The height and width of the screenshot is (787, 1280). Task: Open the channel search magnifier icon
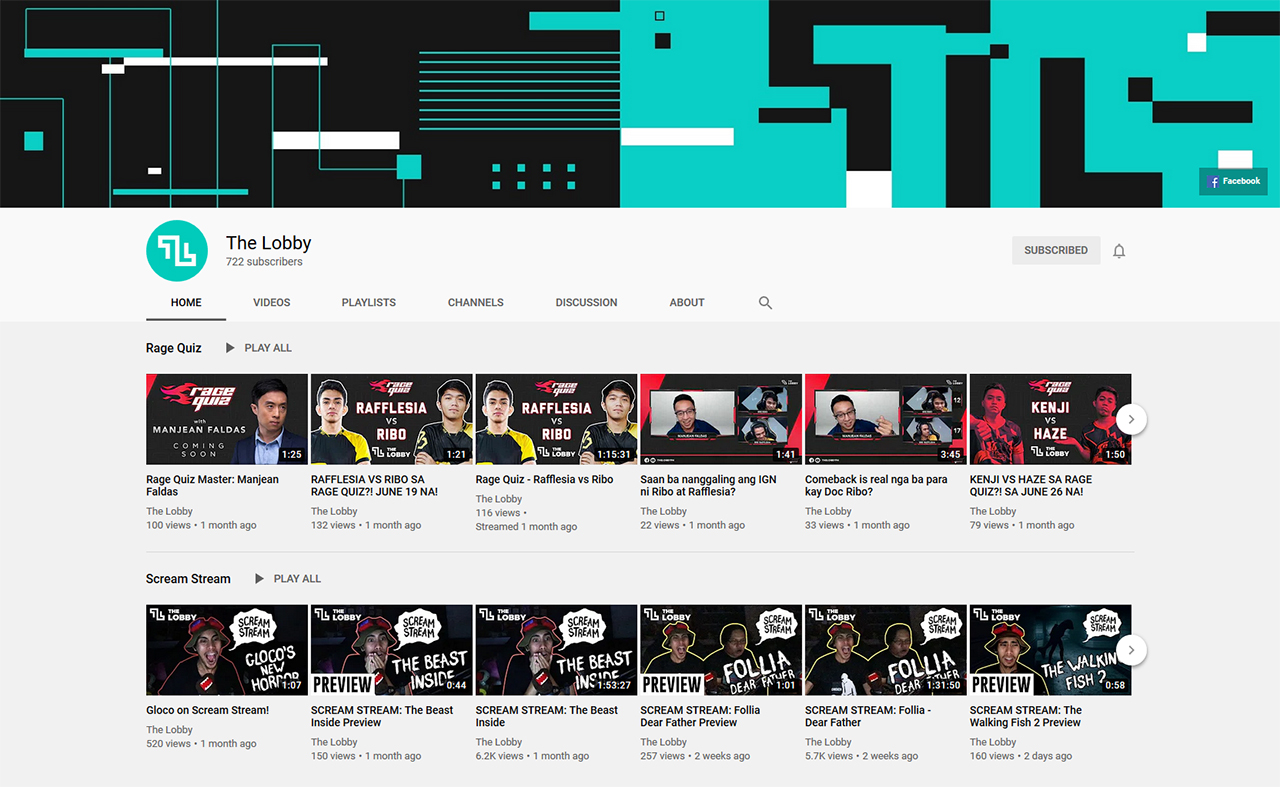[765, 302]
